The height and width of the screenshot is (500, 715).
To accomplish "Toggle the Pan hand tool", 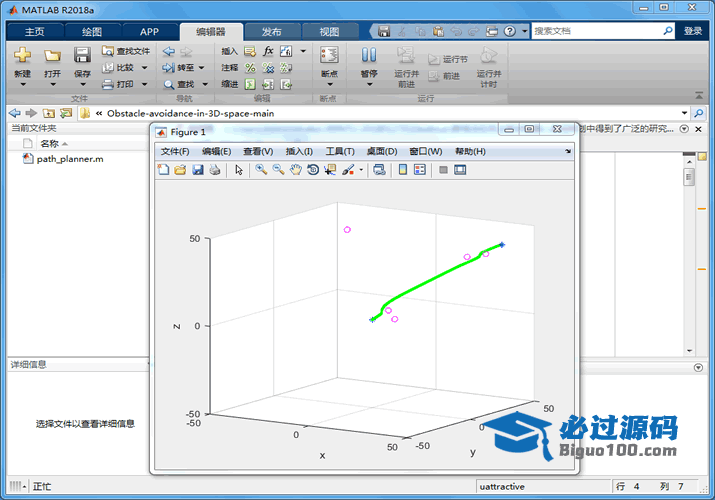I will pyautogui.click(x=296, y=170).
